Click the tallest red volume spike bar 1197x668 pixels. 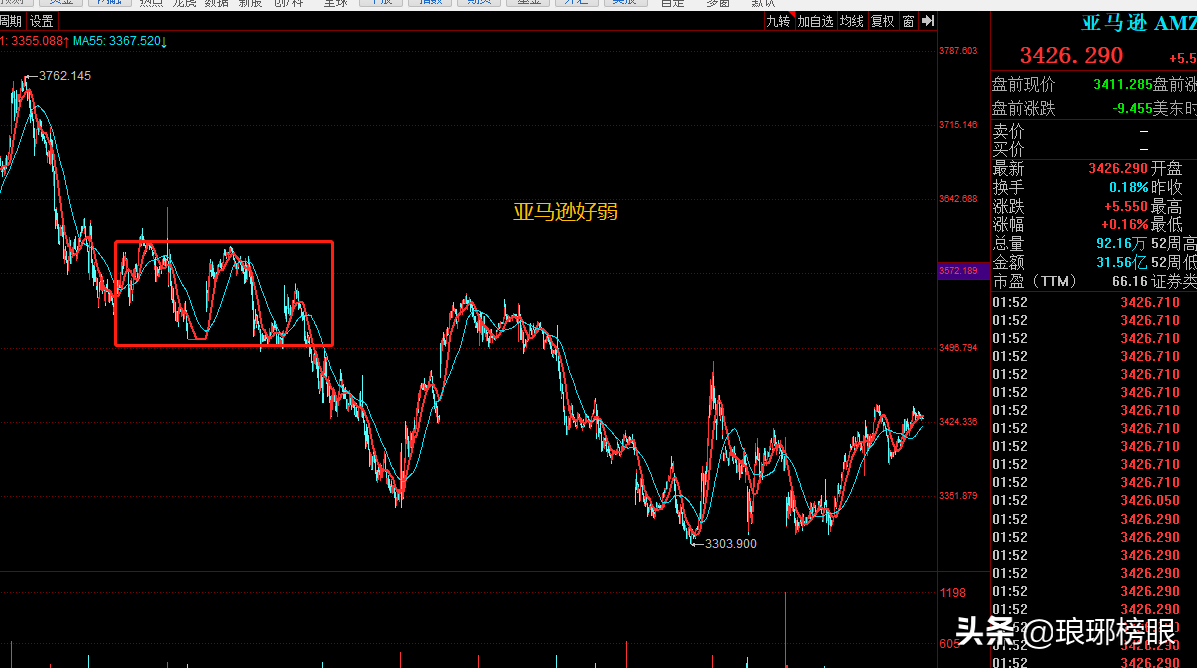(786, 629)
